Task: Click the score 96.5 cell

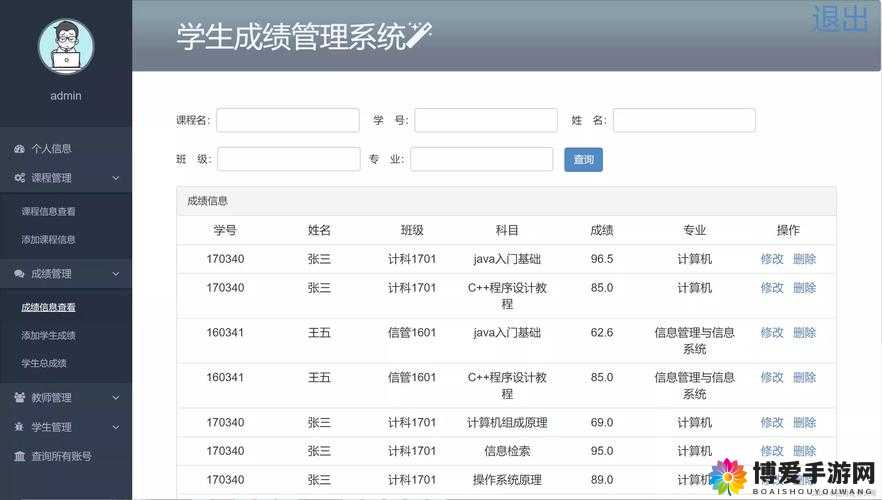Action: pyautogui.click(x=602, y=259)
